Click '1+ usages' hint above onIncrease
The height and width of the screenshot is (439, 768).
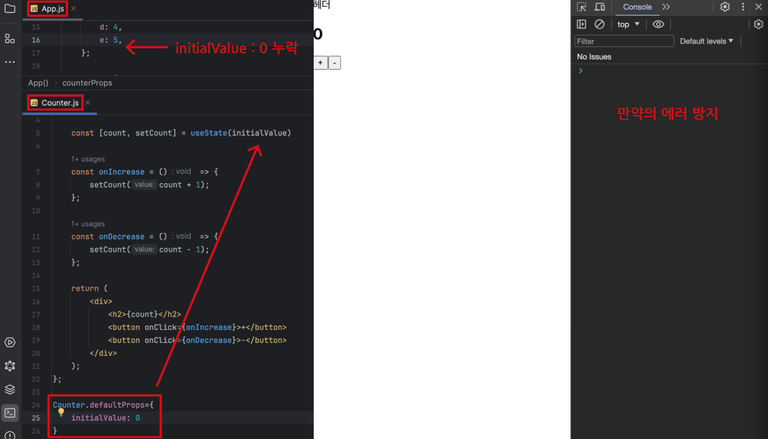pos(88,159)
